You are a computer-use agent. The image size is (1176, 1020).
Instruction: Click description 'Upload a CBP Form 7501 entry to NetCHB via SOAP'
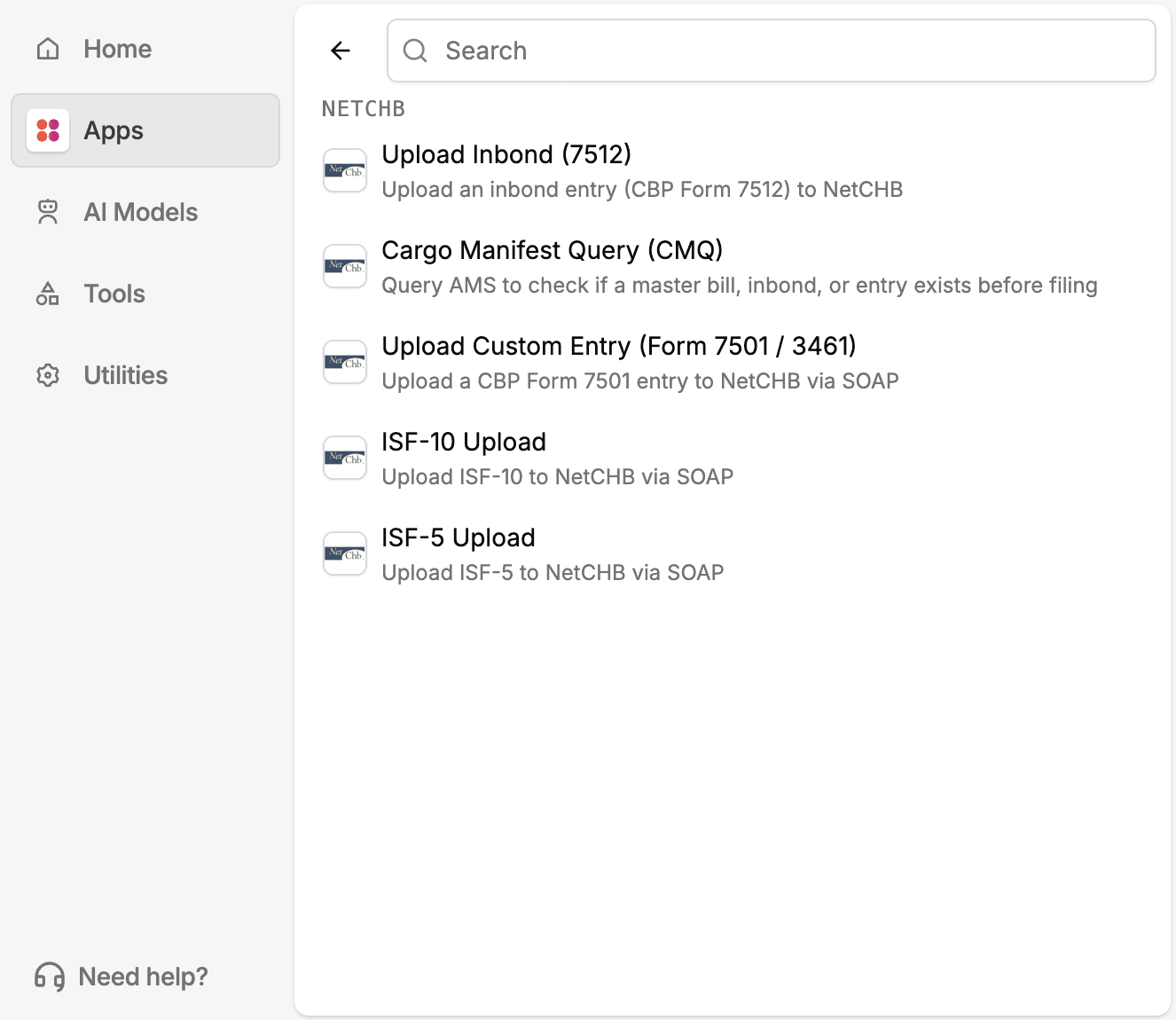coord(640,381)
